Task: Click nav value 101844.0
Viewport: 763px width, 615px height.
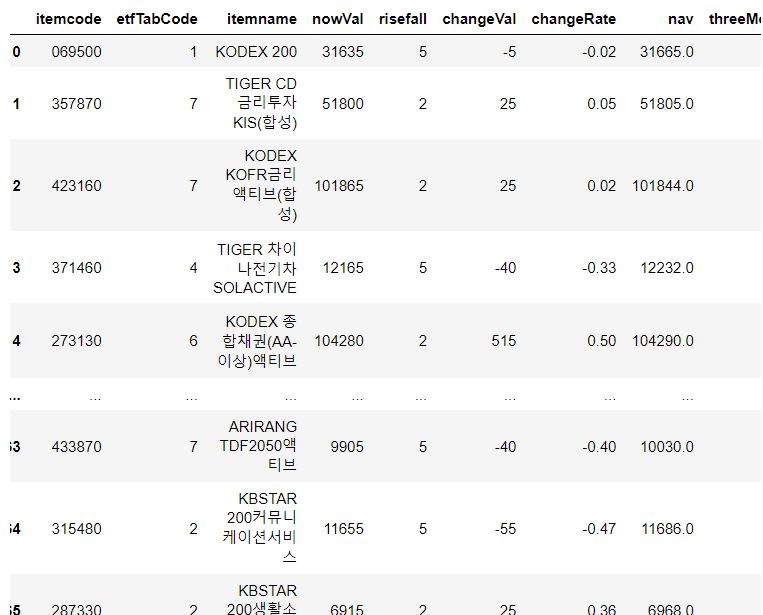Action: coord(663,185)
